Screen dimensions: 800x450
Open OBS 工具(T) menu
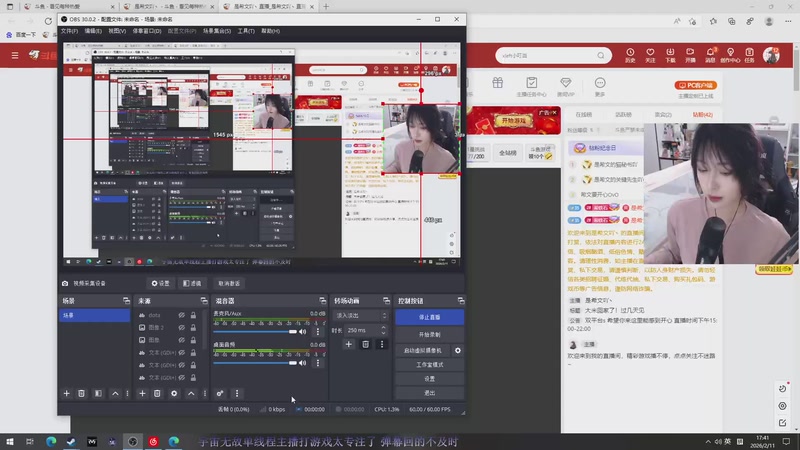point(246,31)
